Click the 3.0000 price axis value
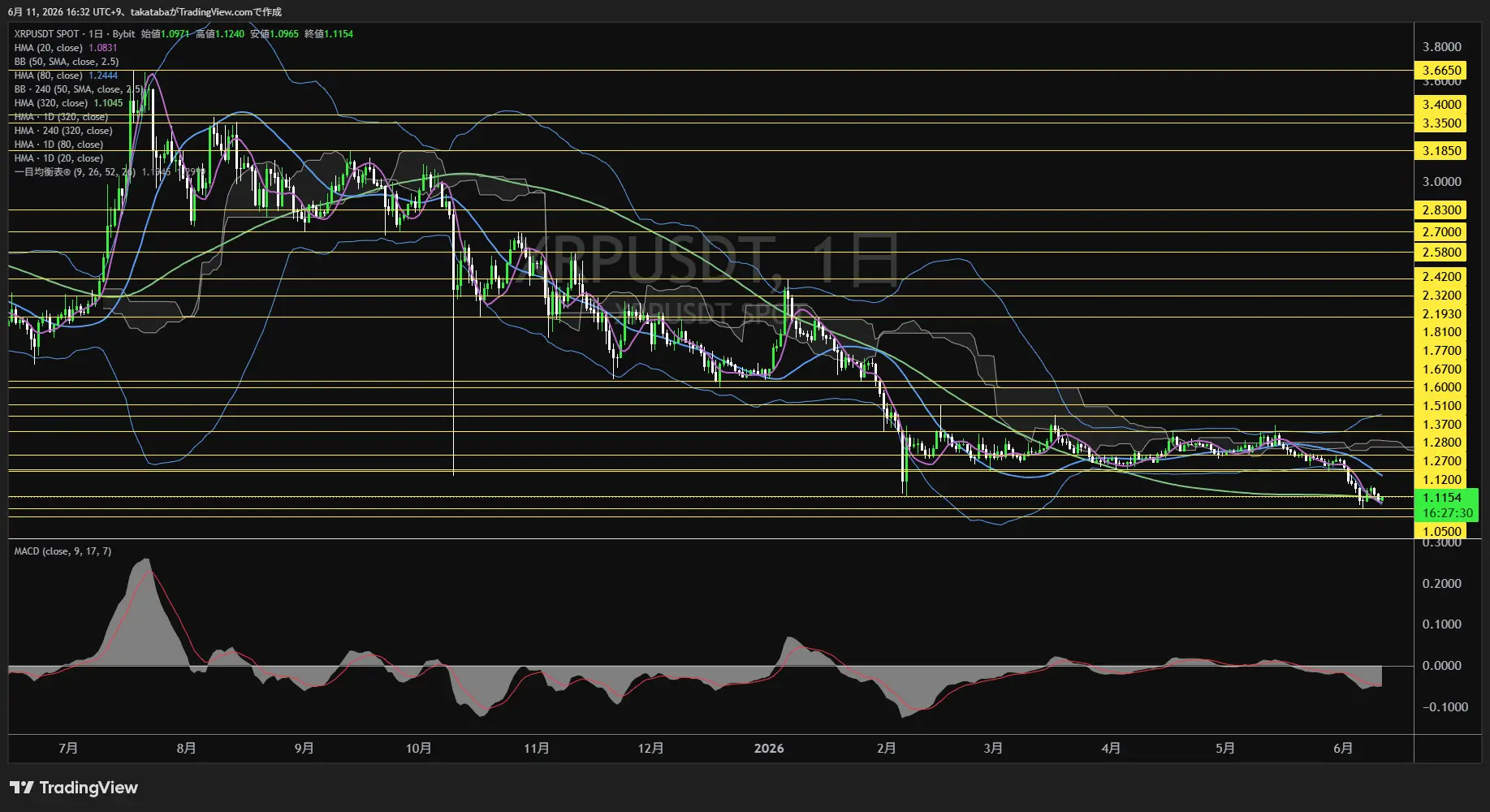Image resolution: width=1490 pixels, height=812 pixels. [x=1441, y=182]
